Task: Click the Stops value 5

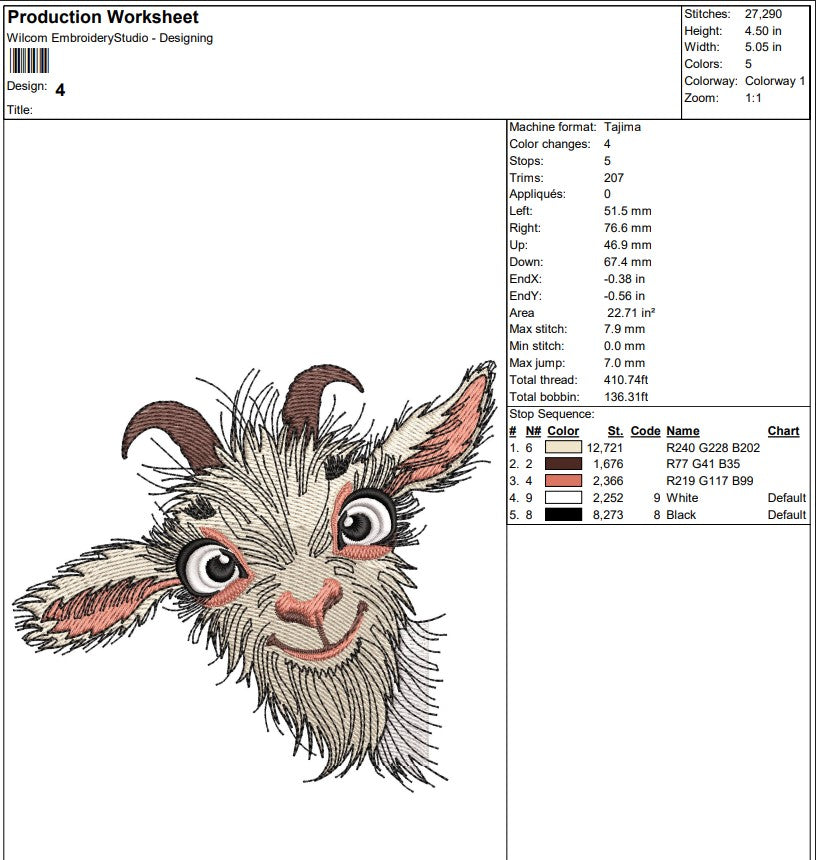Action: [x=607, y=161]
